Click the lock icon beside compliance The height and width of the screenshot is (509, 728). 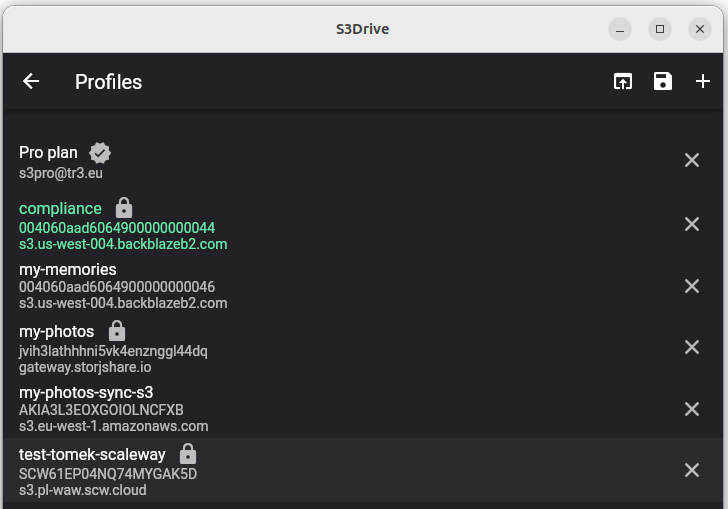[124, 208]
